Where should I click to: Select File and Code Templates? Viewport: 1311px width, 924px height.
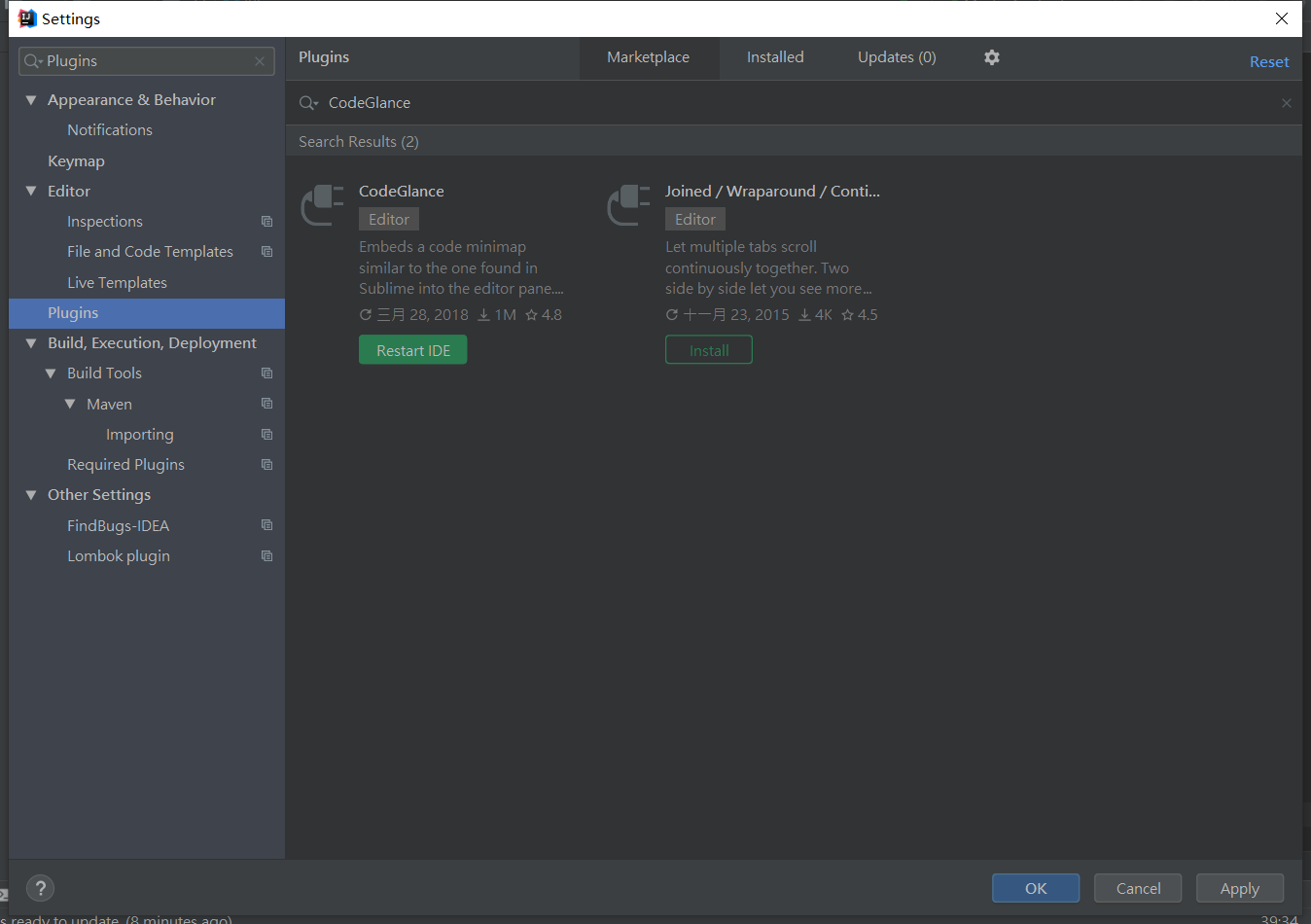coord(150,252)
